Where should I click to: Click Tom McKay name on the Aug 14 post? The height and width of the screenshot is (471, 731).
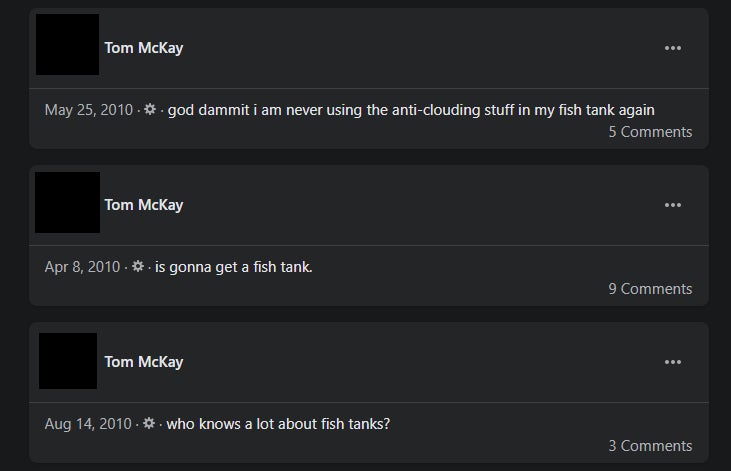click(x=143, y=362)
